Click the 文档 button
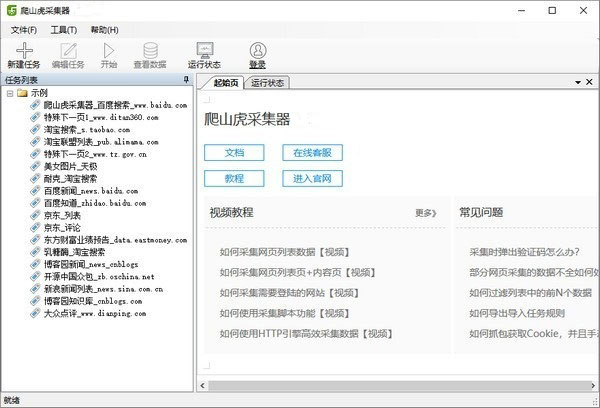 (x=234, y=153)
